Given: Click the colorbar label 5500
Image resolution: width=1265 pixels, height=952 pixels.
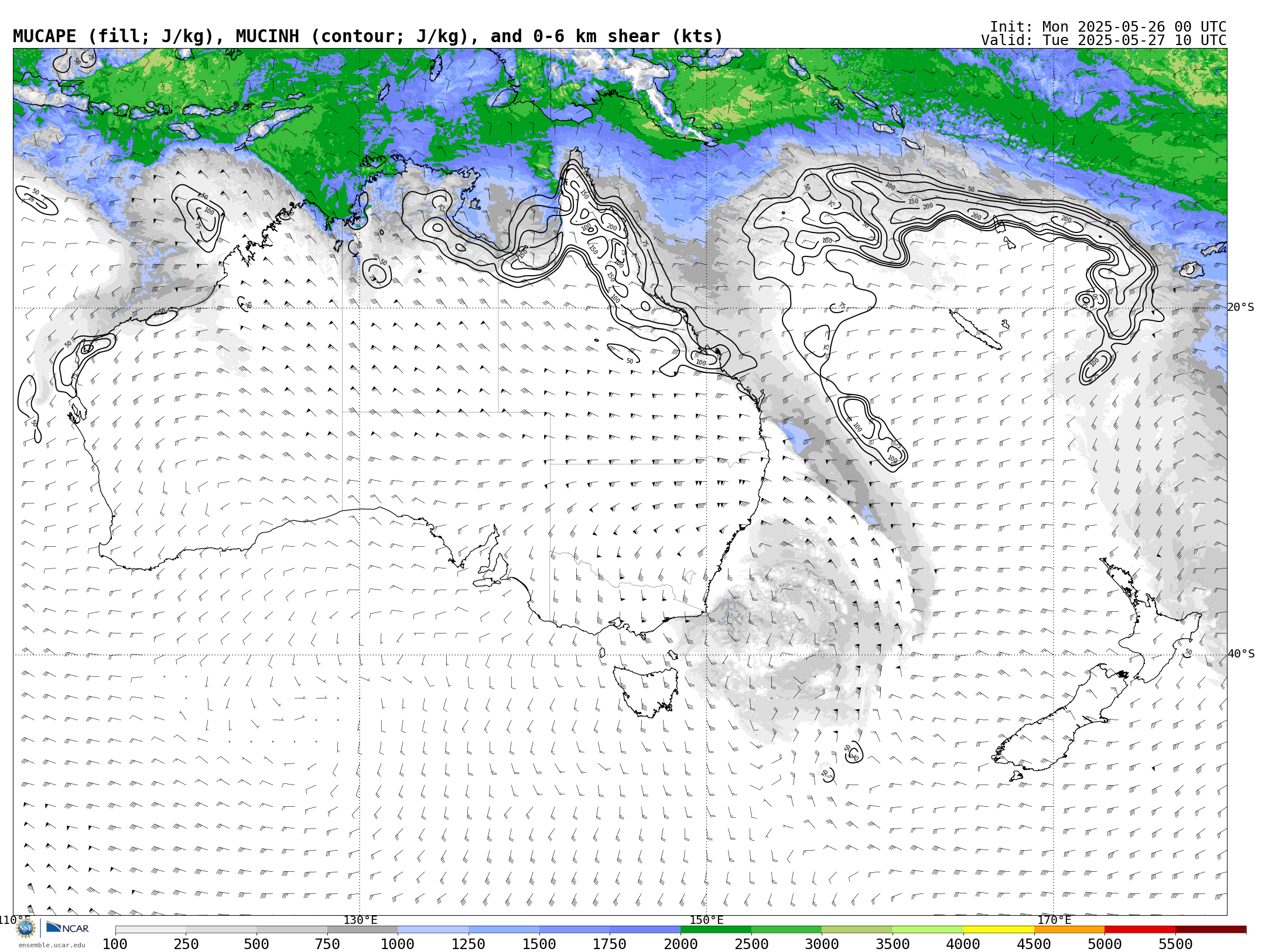Looking at the screenshot, I should point(1175,944).
